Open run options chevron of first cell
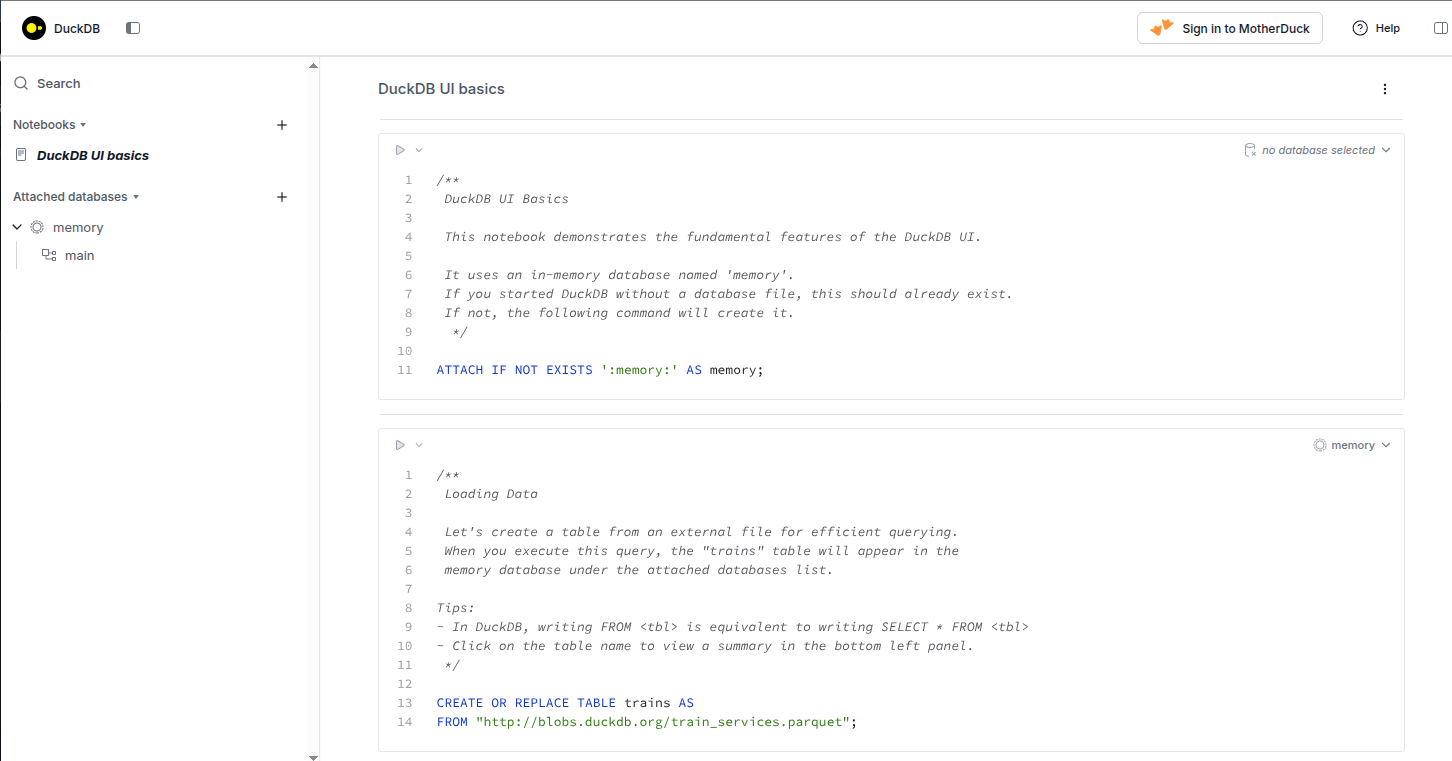The width and height of the screenshot is (1452, 761). pyautogui.click(x=419, y=150)
